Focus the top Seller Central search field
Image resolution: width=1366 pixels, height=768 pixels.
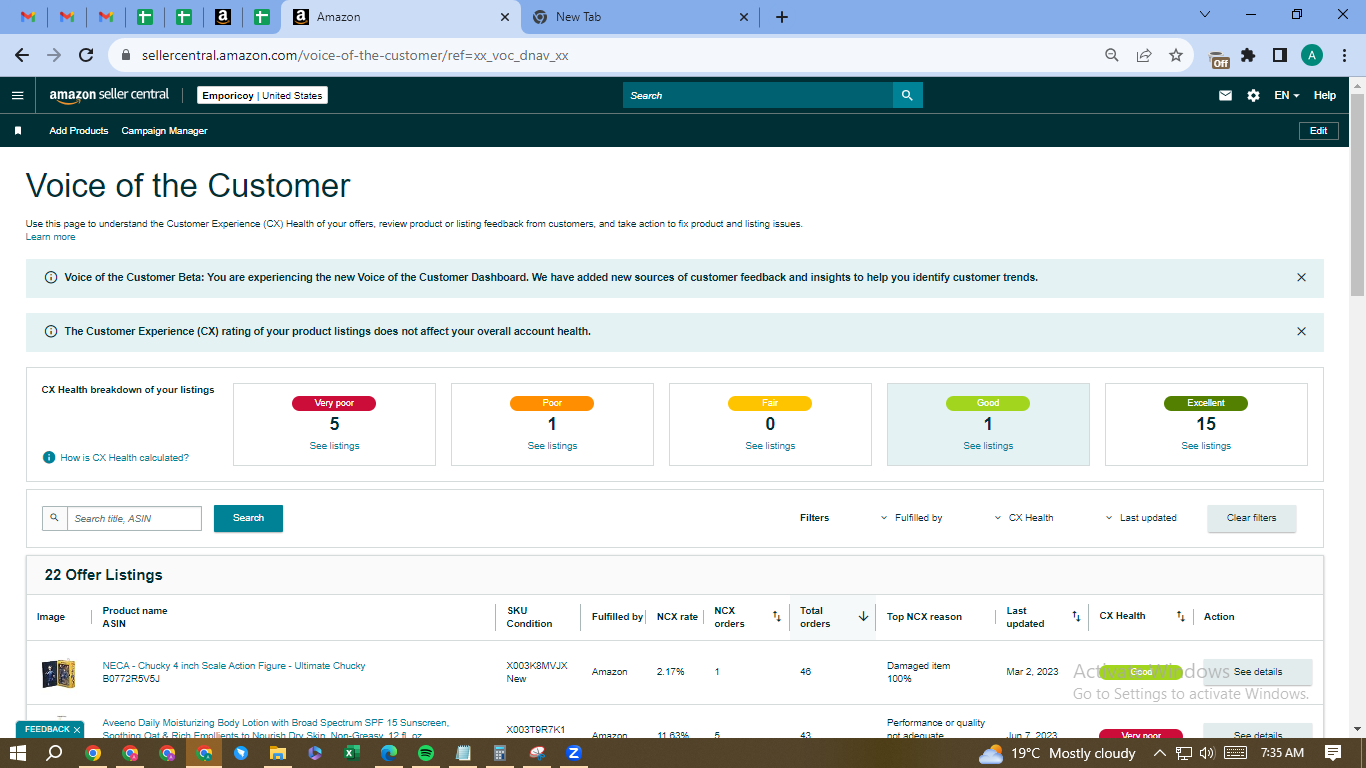(758, 95)
